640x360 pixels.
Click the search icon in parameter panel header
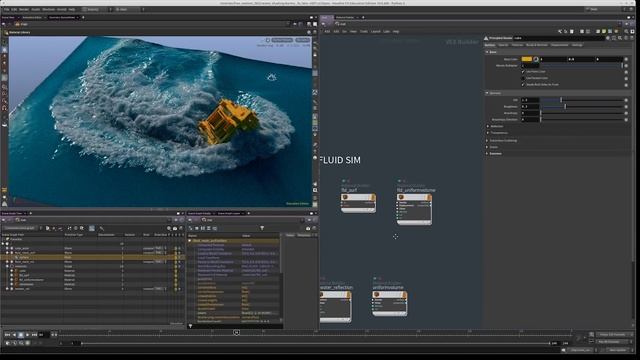[x=620, y=38]
